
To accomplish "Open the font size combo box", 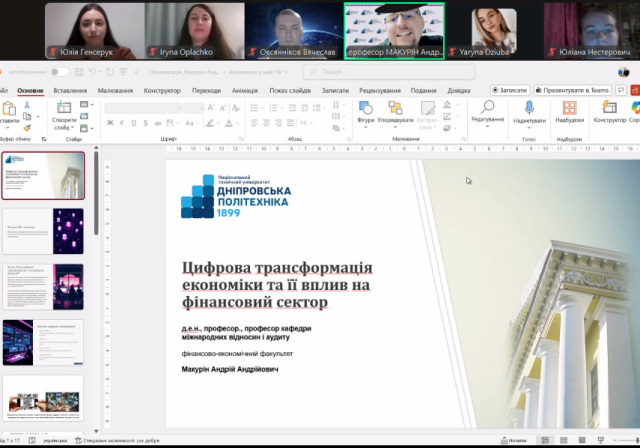I will click(193, 108).
